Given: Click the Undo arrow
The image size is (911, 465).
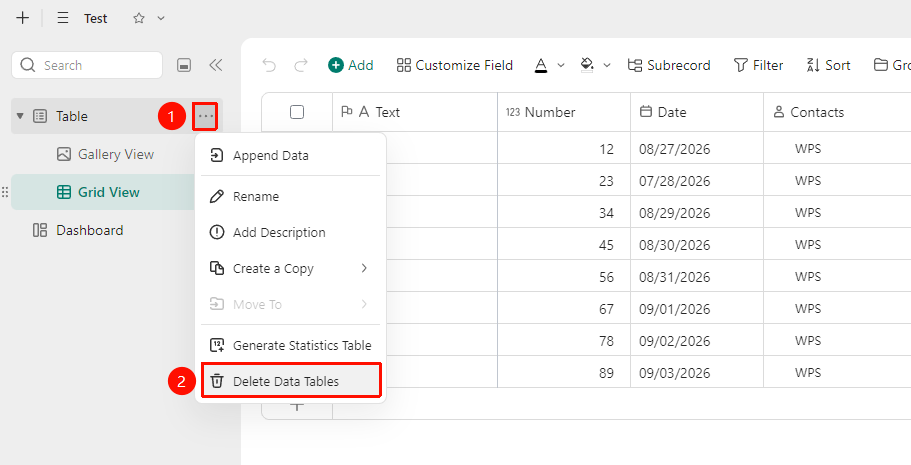Looking at the screenshot, I should tap(269, 65).
